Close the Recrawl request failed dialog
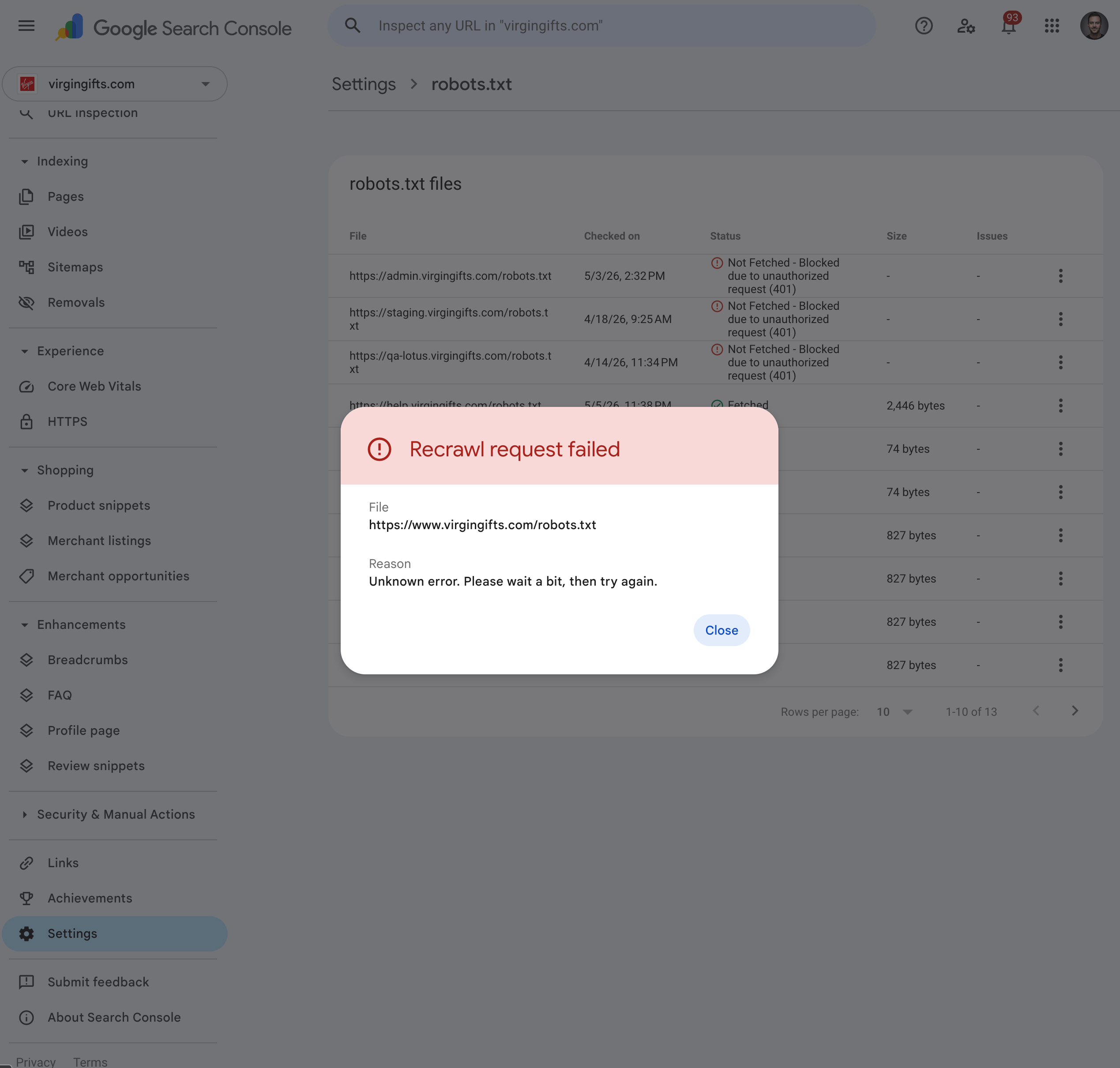The image size is (1120, 1068). [x=722, y=630]
